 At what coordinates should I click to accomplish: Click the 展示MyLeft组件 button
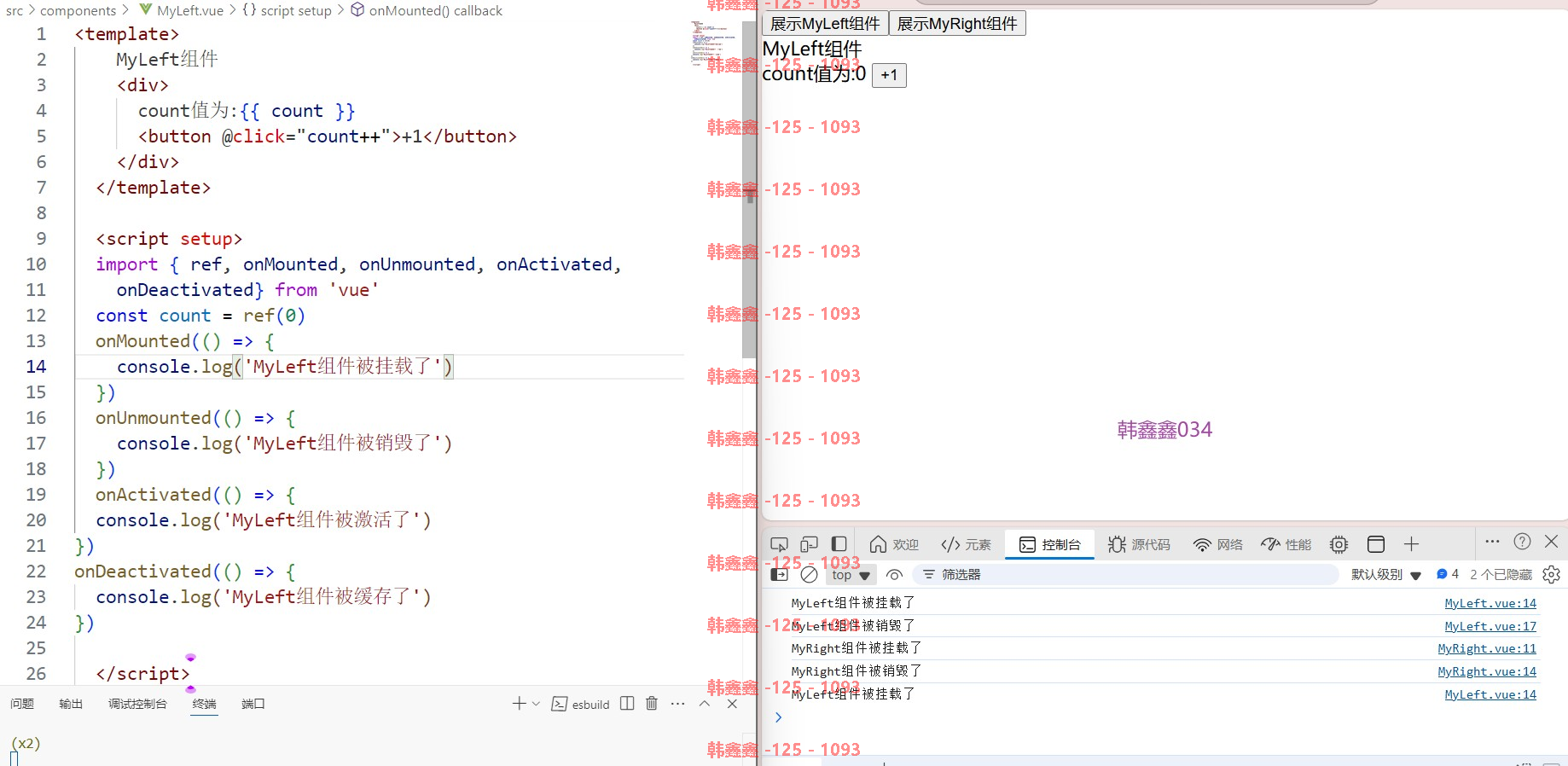click(825, 24)
